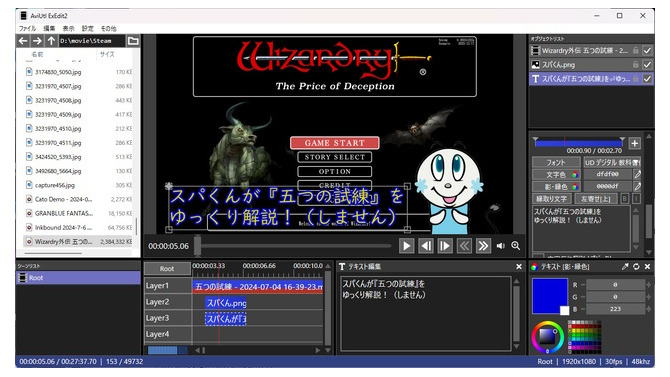670x377 pixels.
Task: Open the その他 menu
Action: pyautogui.click(x=109, y=28)
